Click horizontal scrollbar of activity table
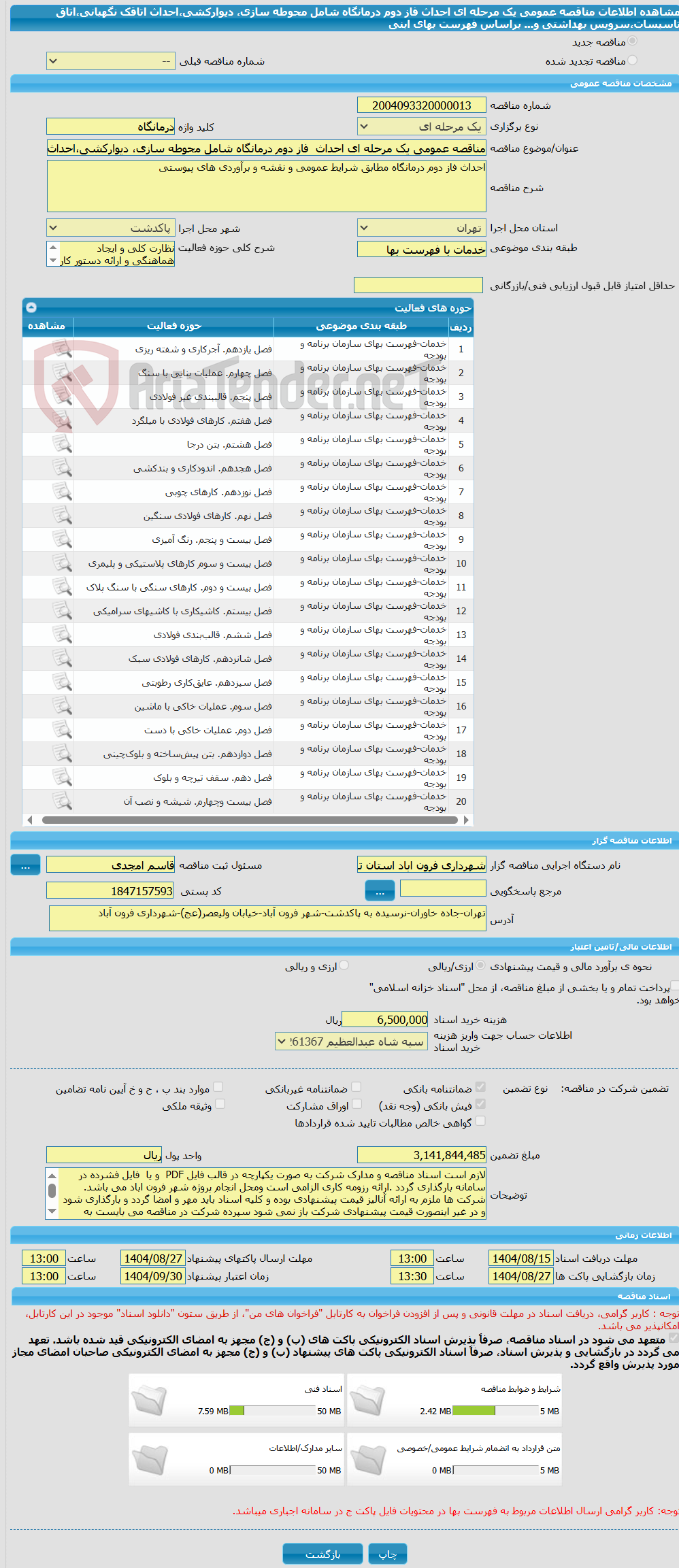Image resolution: width=679 pixels, height=1568 pixels. coord(249,820)
